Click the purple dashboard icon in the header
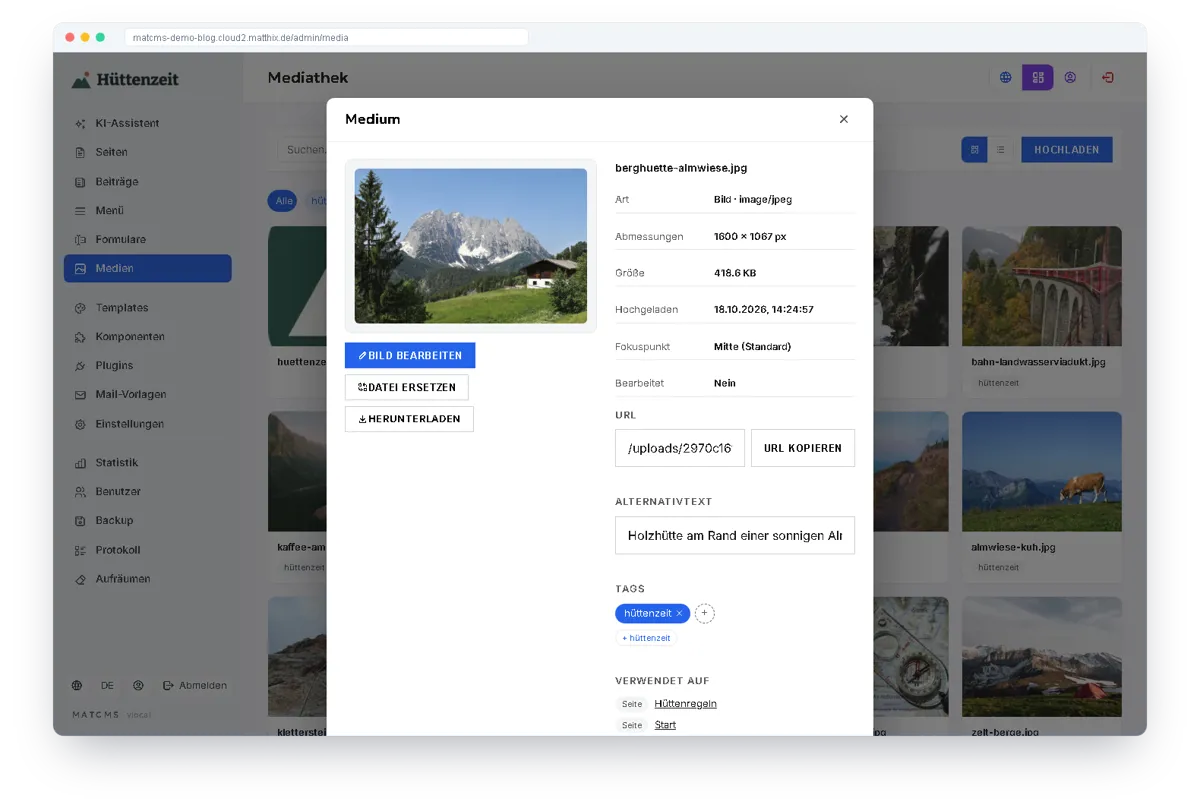 click(x=1038, y=77)
